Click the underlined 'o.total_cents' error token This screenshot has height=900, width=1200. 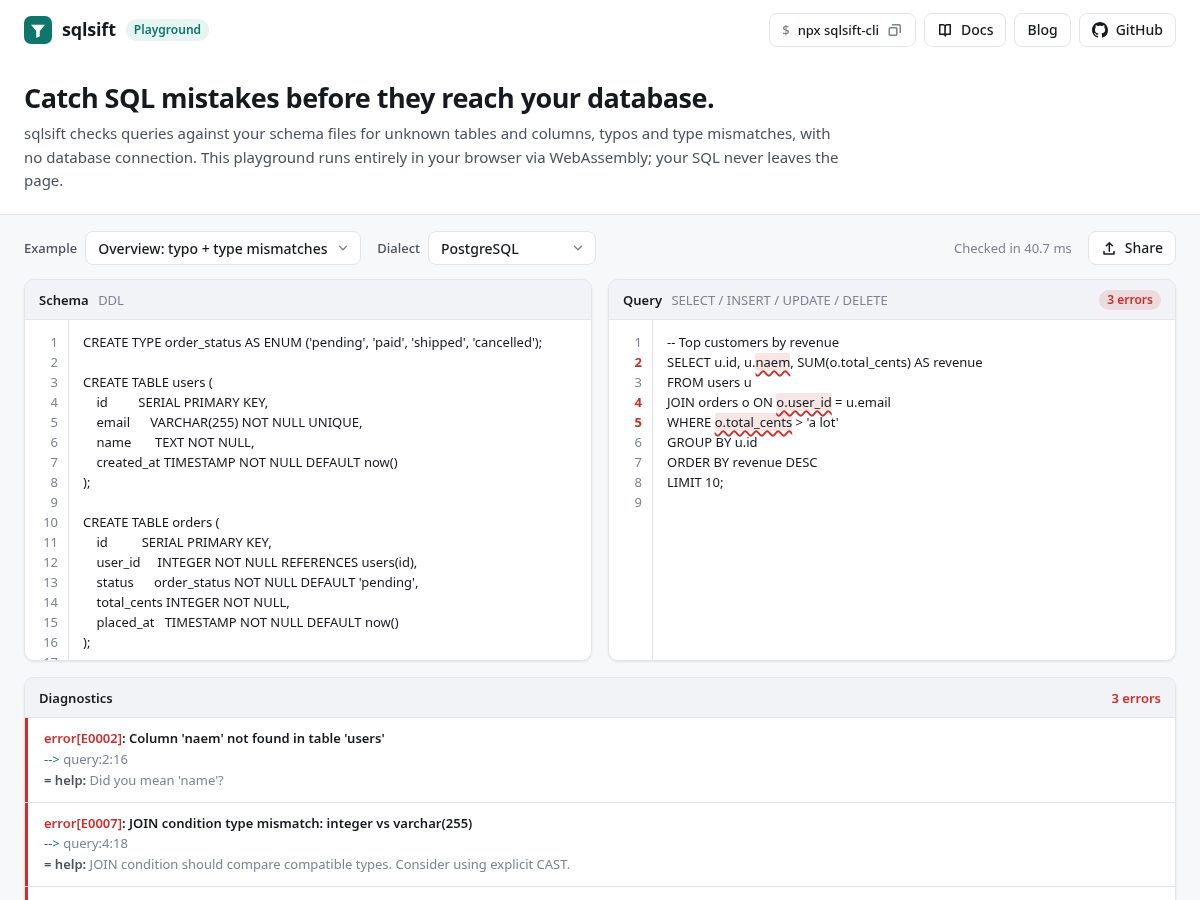[x=753, y=422]
